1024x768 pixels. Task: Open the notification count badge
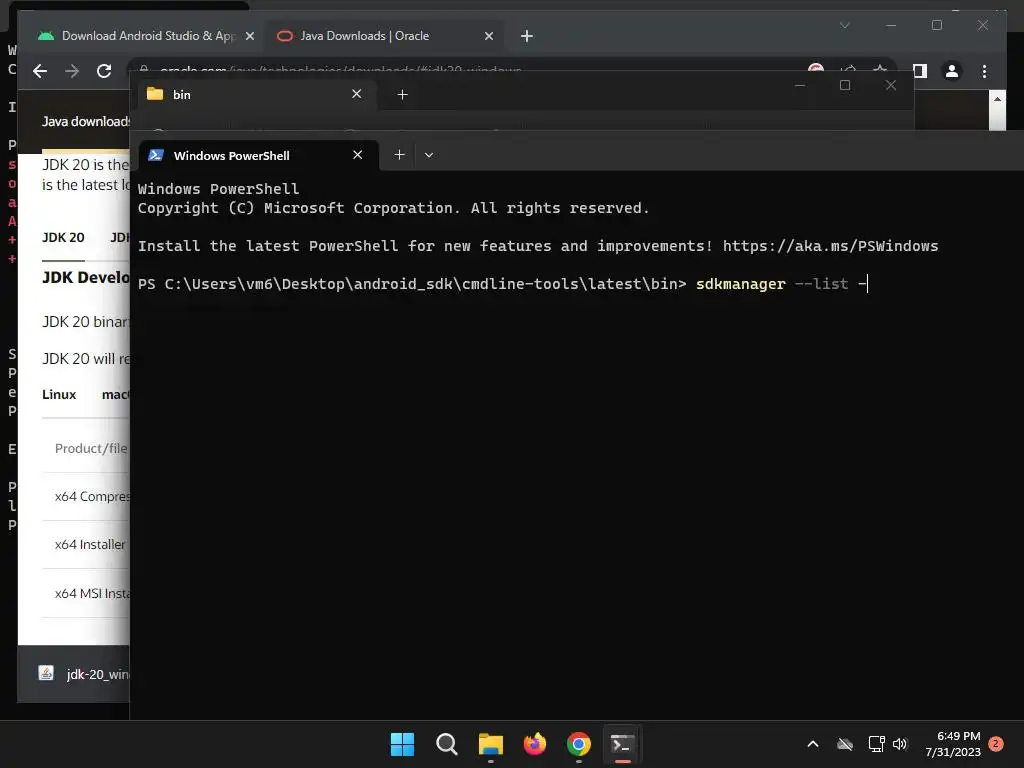click(x=996, y=744)
